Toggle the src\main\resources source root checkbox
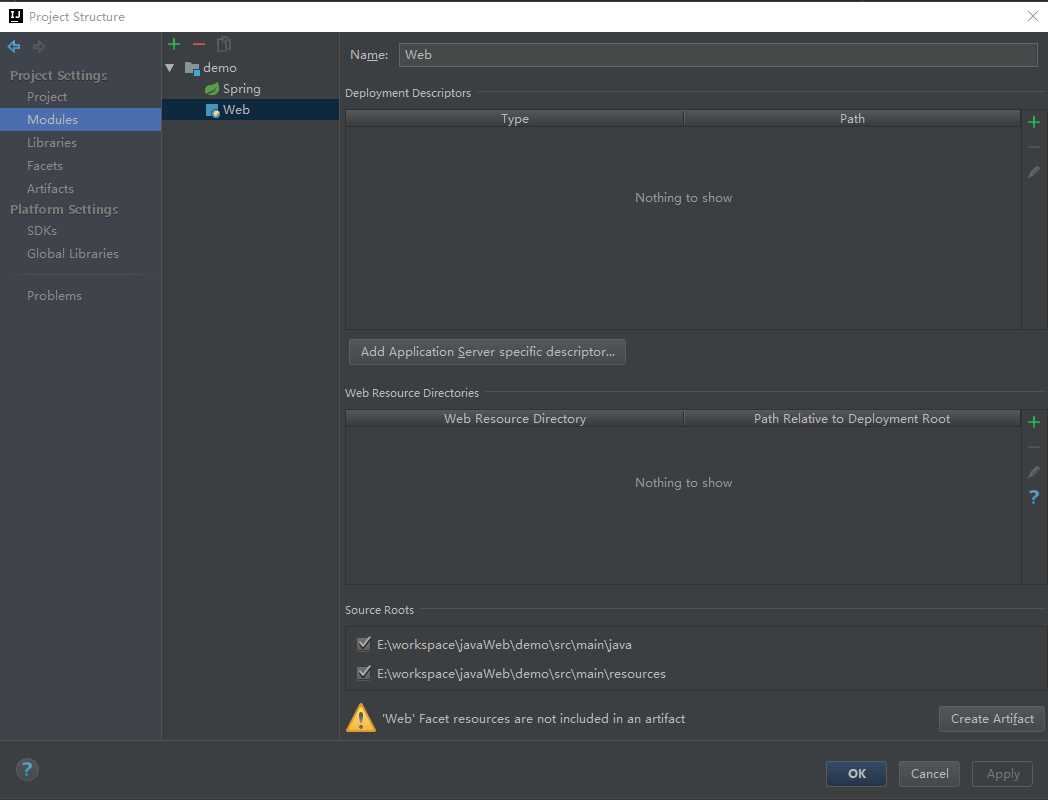 pyautogui.click(x=364, y=672)
